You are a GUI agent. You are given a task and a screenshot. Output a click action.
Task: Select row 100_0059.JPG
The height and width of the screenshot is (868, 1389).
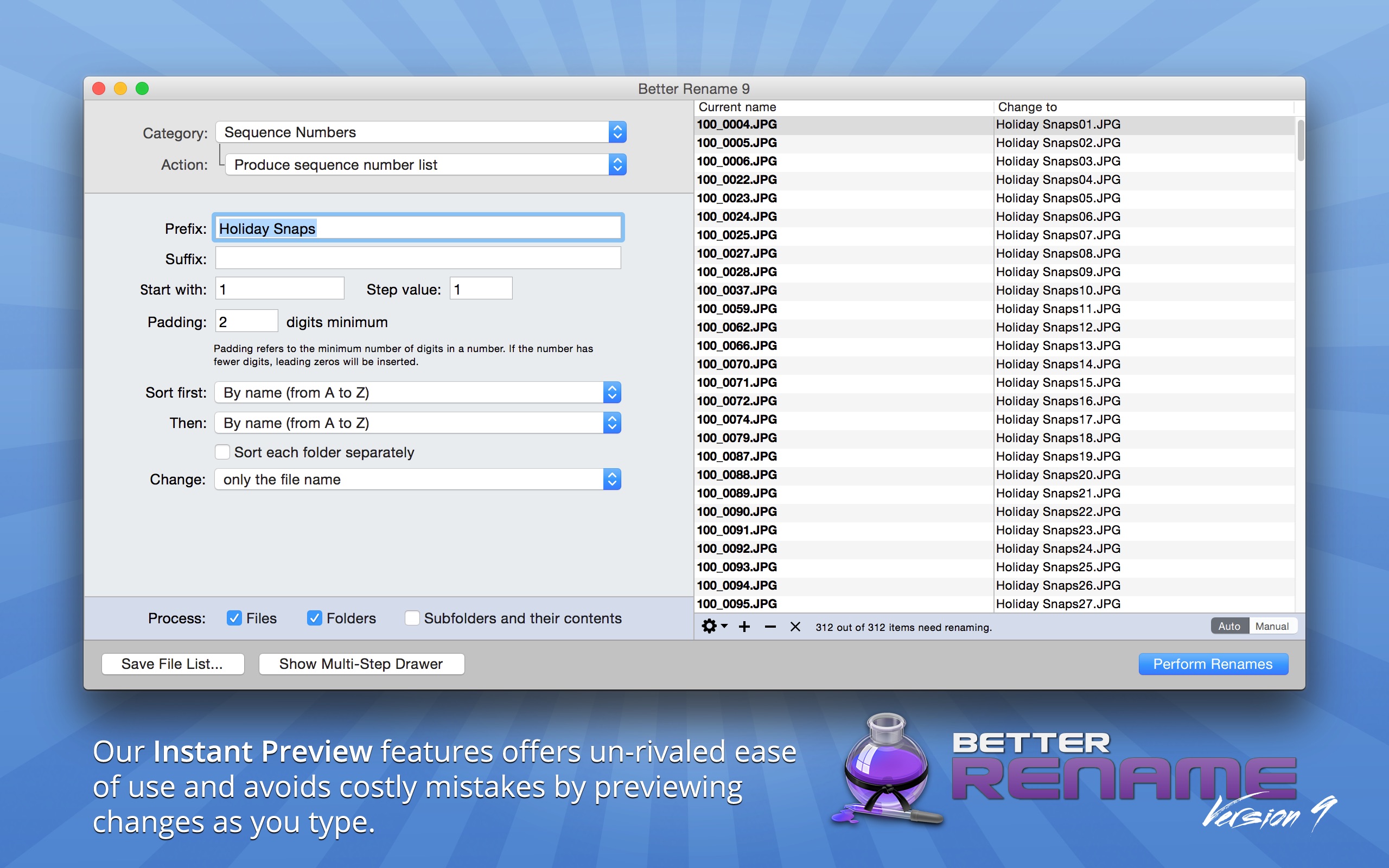995,309
